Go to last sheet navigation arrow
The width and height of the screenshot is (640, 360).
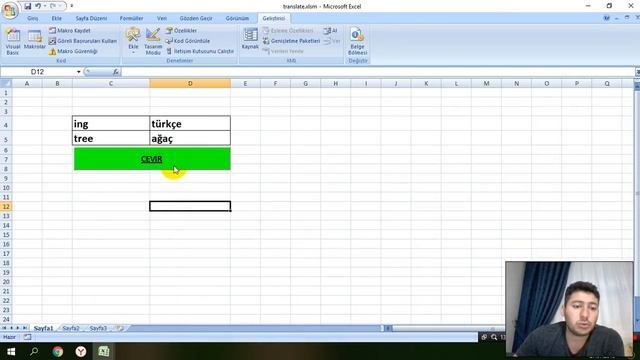click(24, 328)
